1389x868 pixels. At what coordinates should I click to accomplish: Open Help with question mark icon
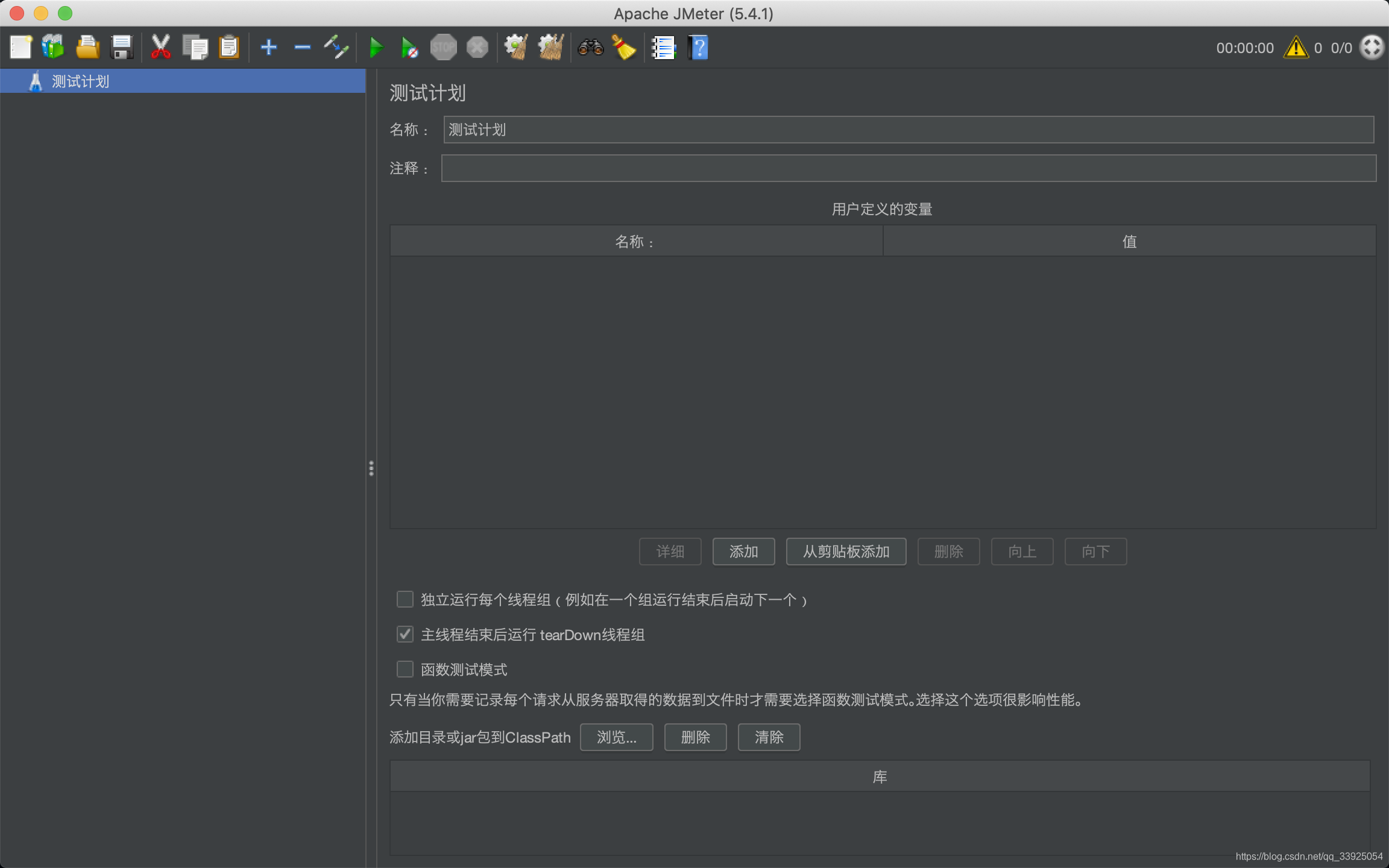pos(698,47)
